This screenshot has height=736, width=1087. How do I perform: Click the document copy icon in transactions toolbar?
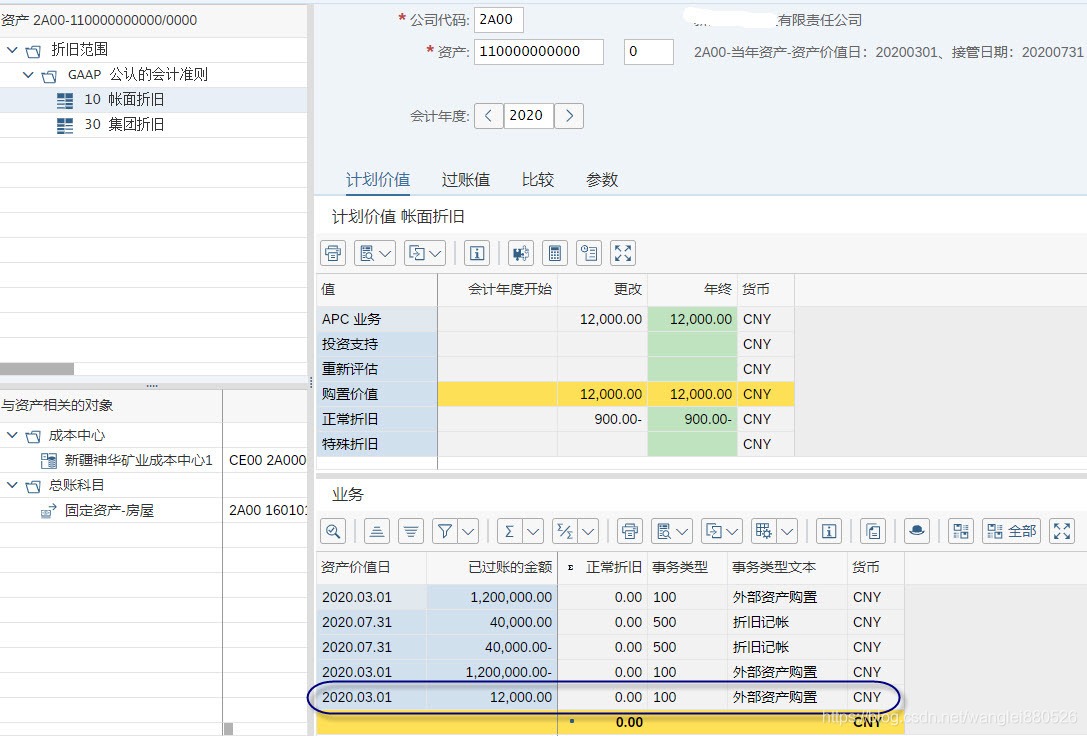873,532
